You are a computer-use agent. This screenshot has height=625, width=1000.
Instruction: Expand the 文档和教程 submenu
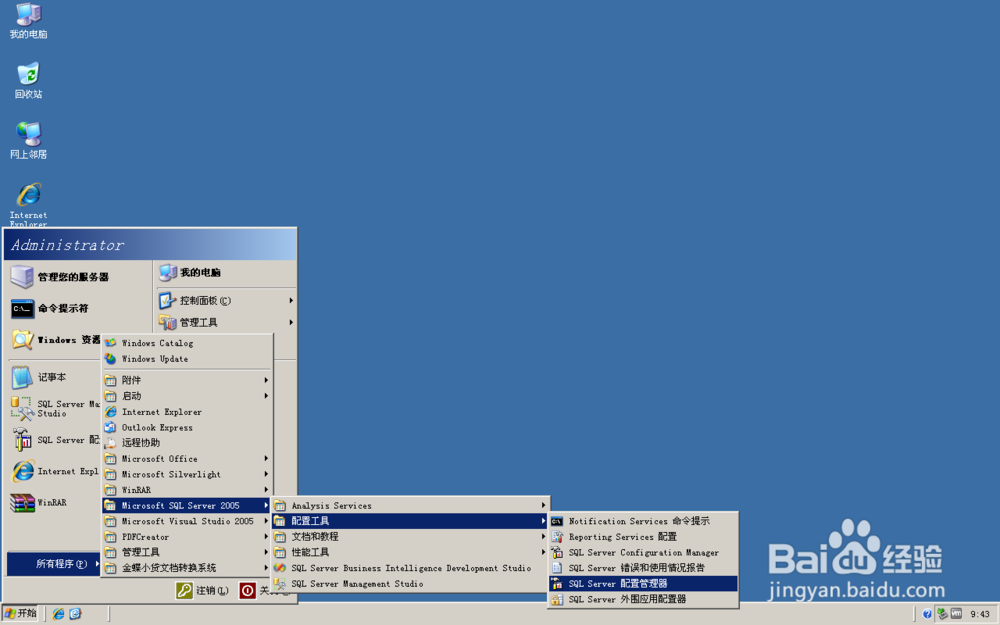coord(410,537)
